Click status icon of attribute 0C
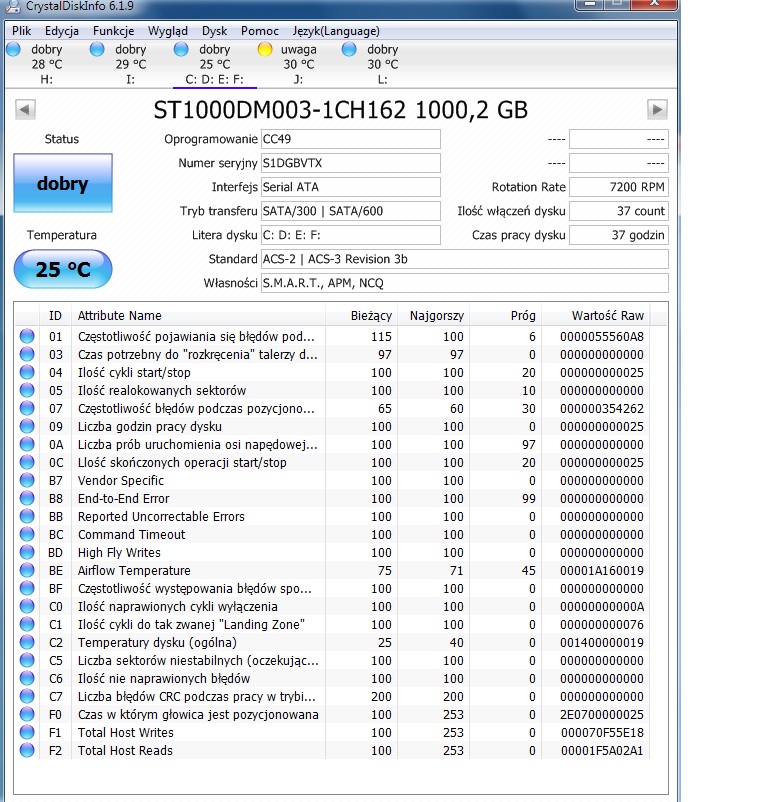 [x=27, y=462]
